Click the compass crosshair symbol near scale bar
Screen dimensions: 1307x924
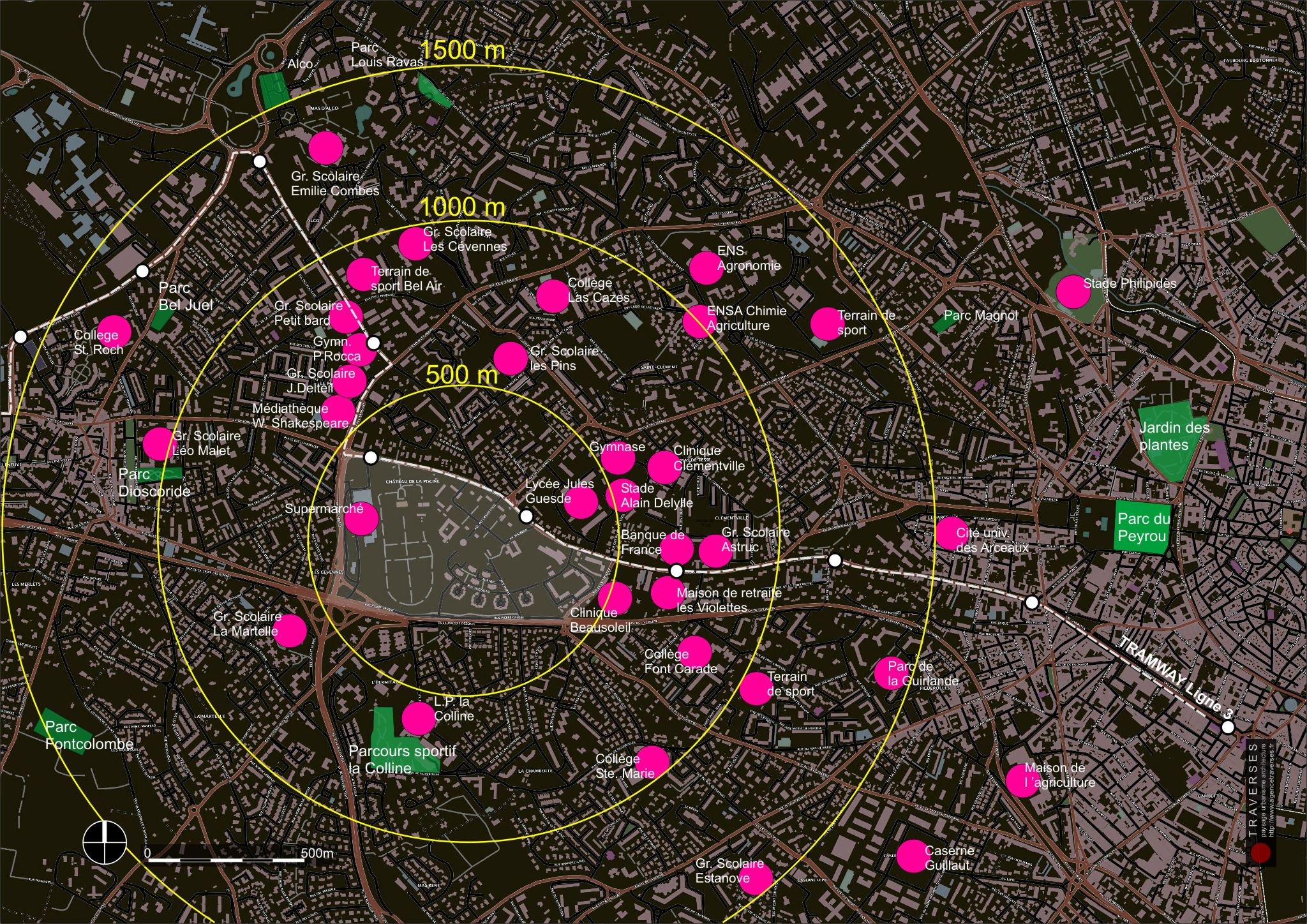[x=105, y=842]
